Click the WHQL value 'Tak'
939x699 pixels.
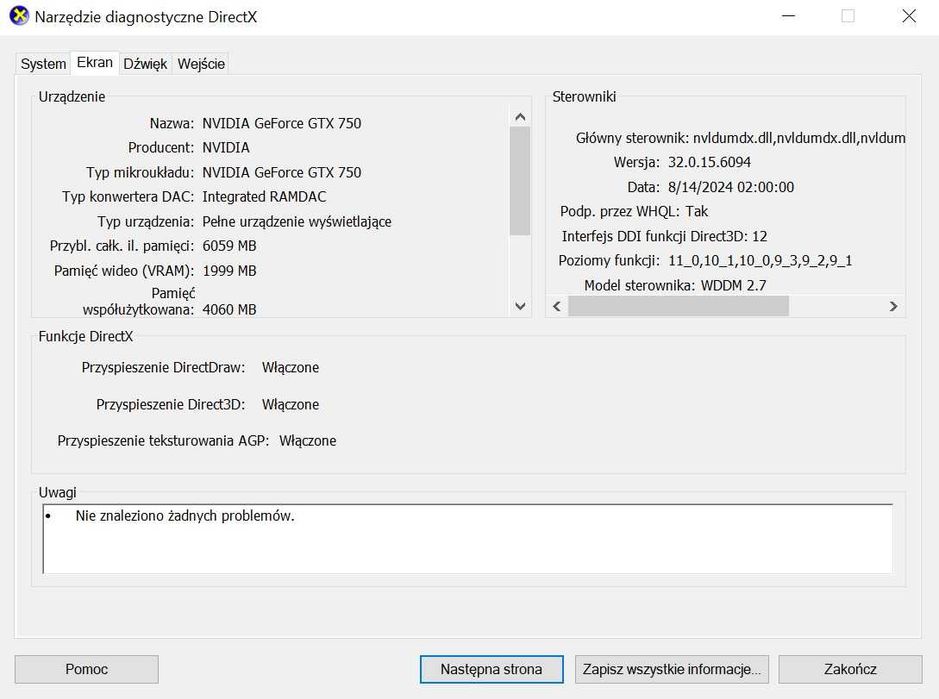click(696, 211)
